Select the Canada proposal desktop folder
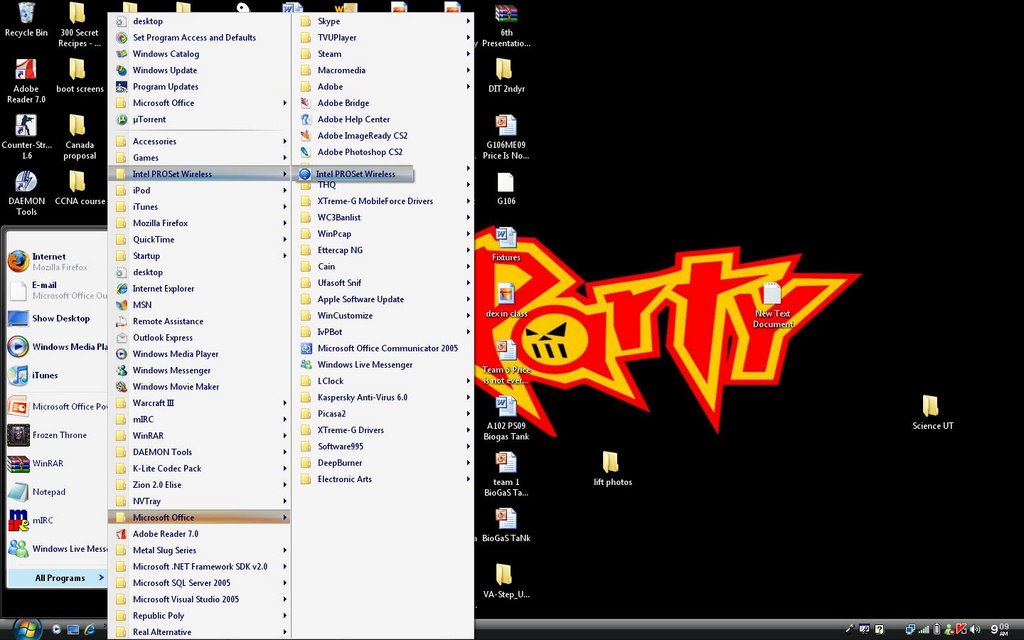Image resolution: width=1024 pixels, height=640 pixels. tap(80, 136)
